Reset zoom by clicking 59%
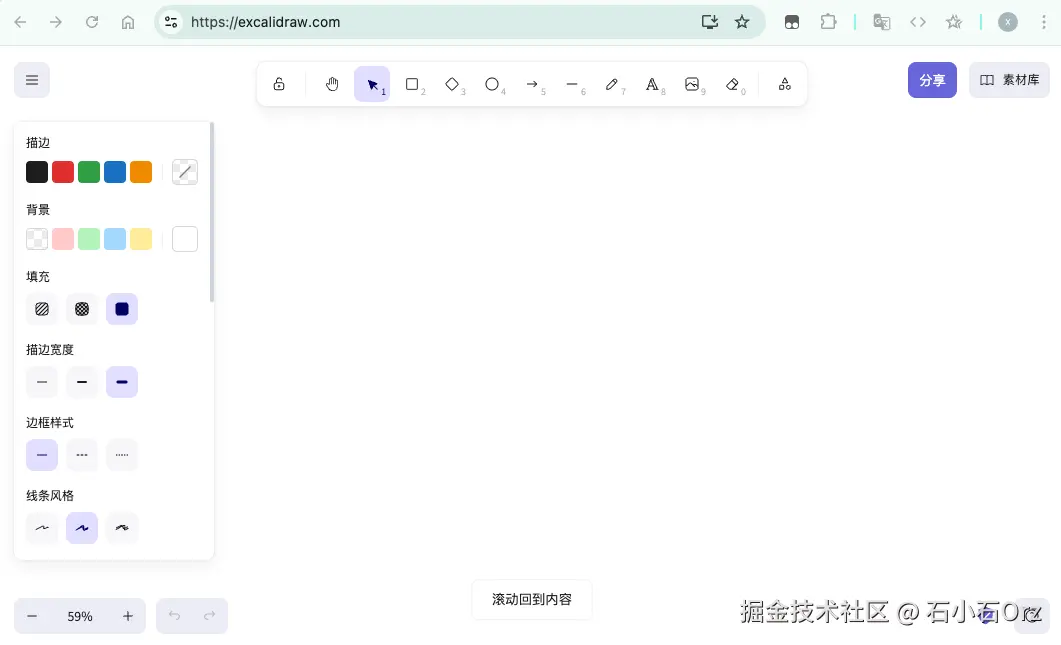1061x645 pixels. [x=80, y=616]
